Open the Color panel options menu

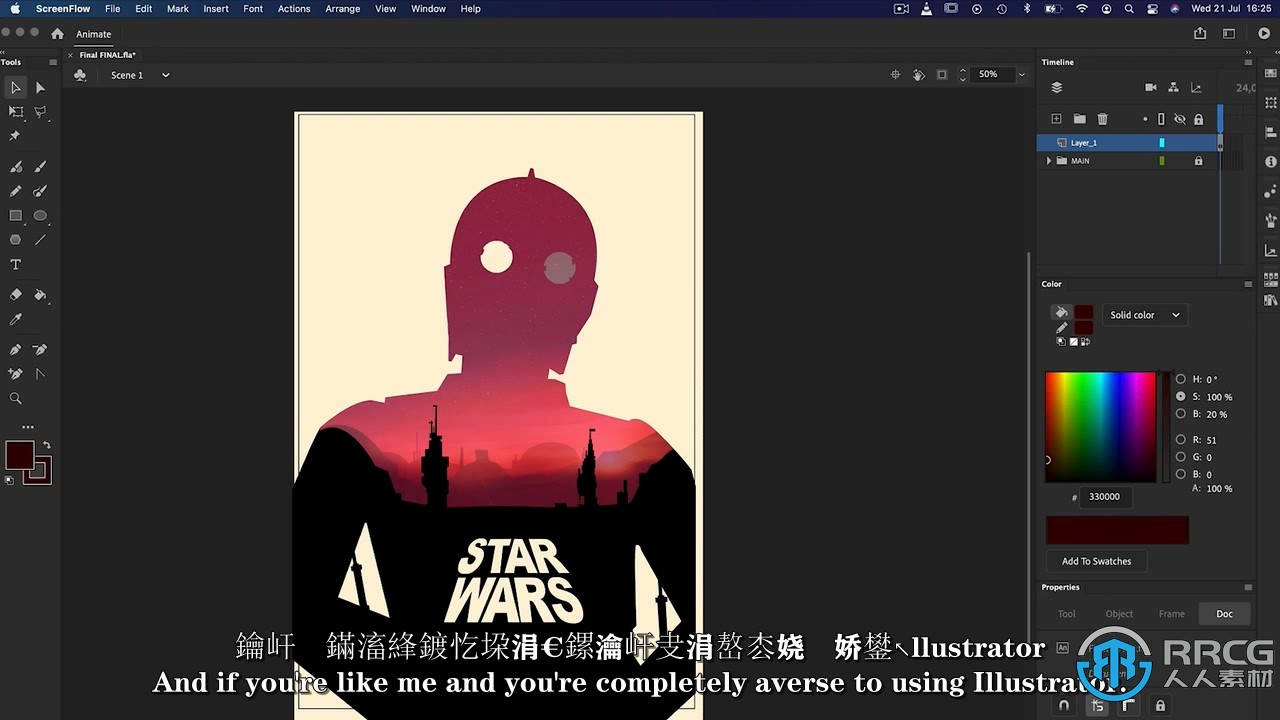[1248, 284]
